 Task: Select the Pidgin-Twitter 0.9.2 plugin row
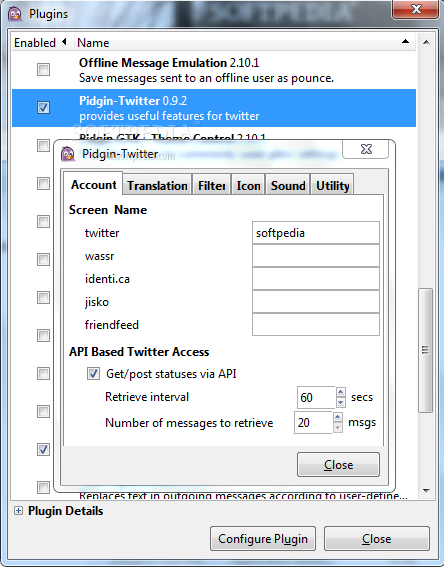click(214, 108)
